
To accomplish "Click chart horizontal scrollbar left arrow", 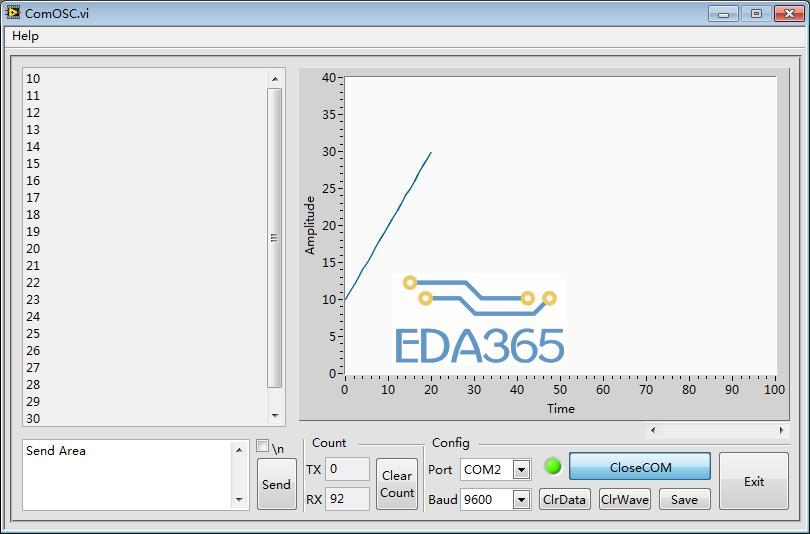I will (653, 430).
